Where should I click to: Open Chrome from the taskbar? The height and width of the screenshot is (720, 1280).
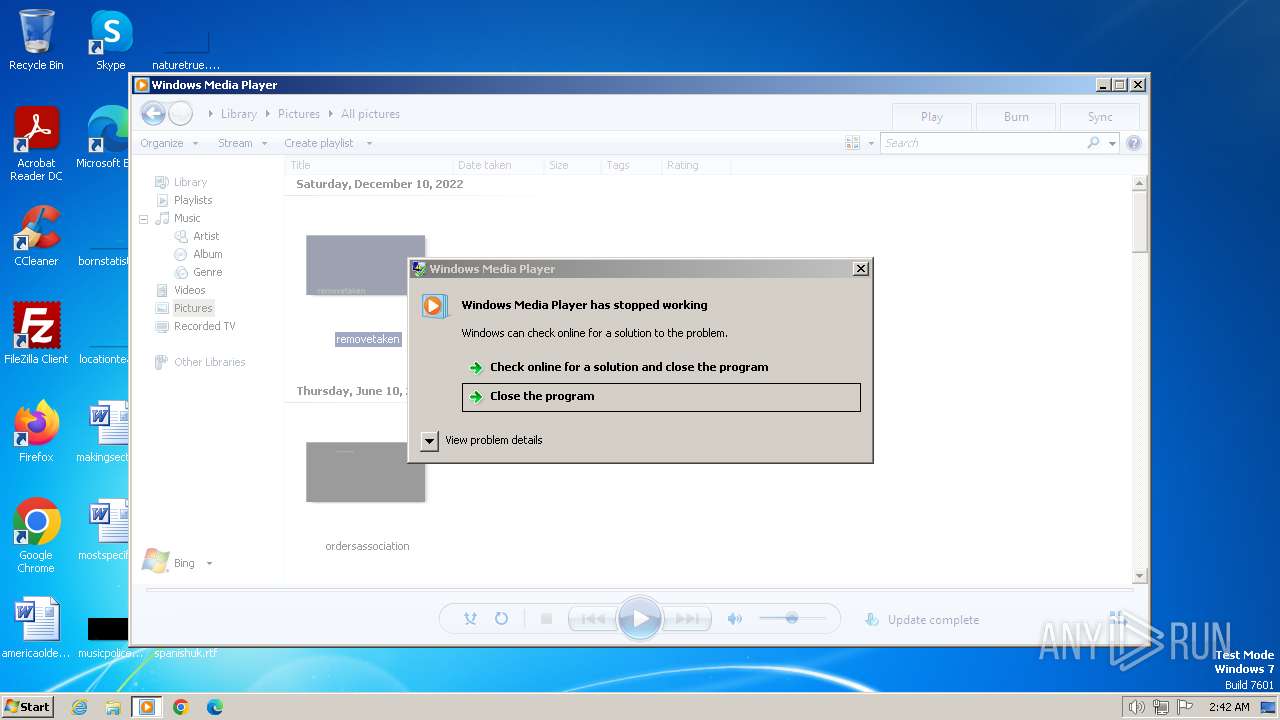[181, 707]
